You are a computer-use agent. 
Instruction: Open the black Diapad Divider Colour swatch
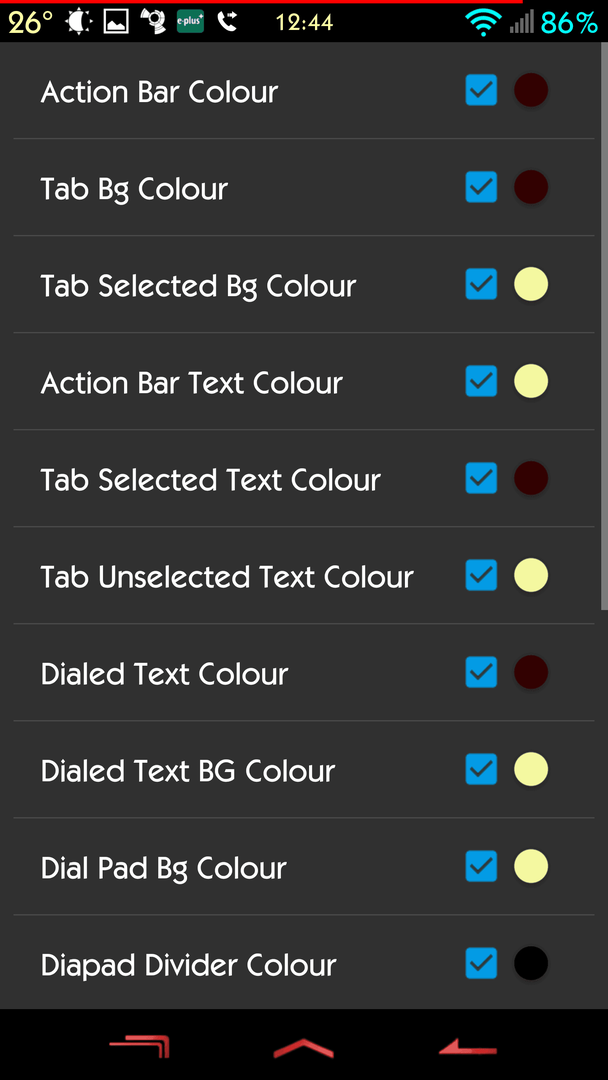531,963
